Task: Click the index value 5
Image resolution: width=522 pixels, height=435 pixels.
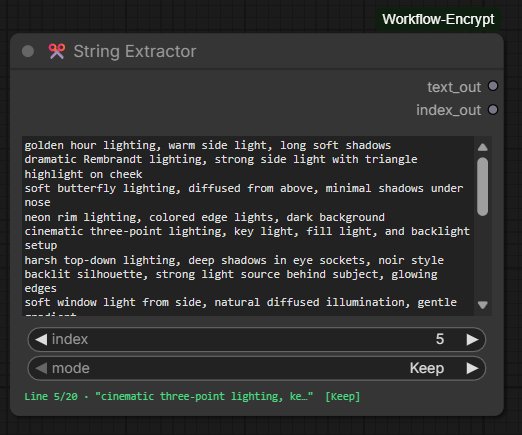Action: (x=440, y=339)
